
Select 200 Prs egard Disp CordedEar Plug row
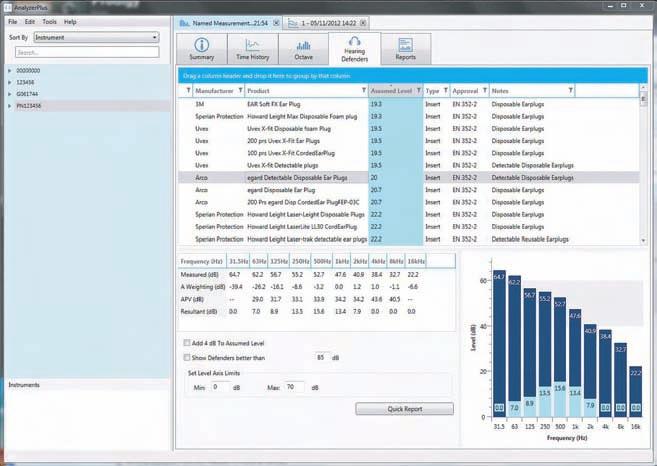pos(409,202)
